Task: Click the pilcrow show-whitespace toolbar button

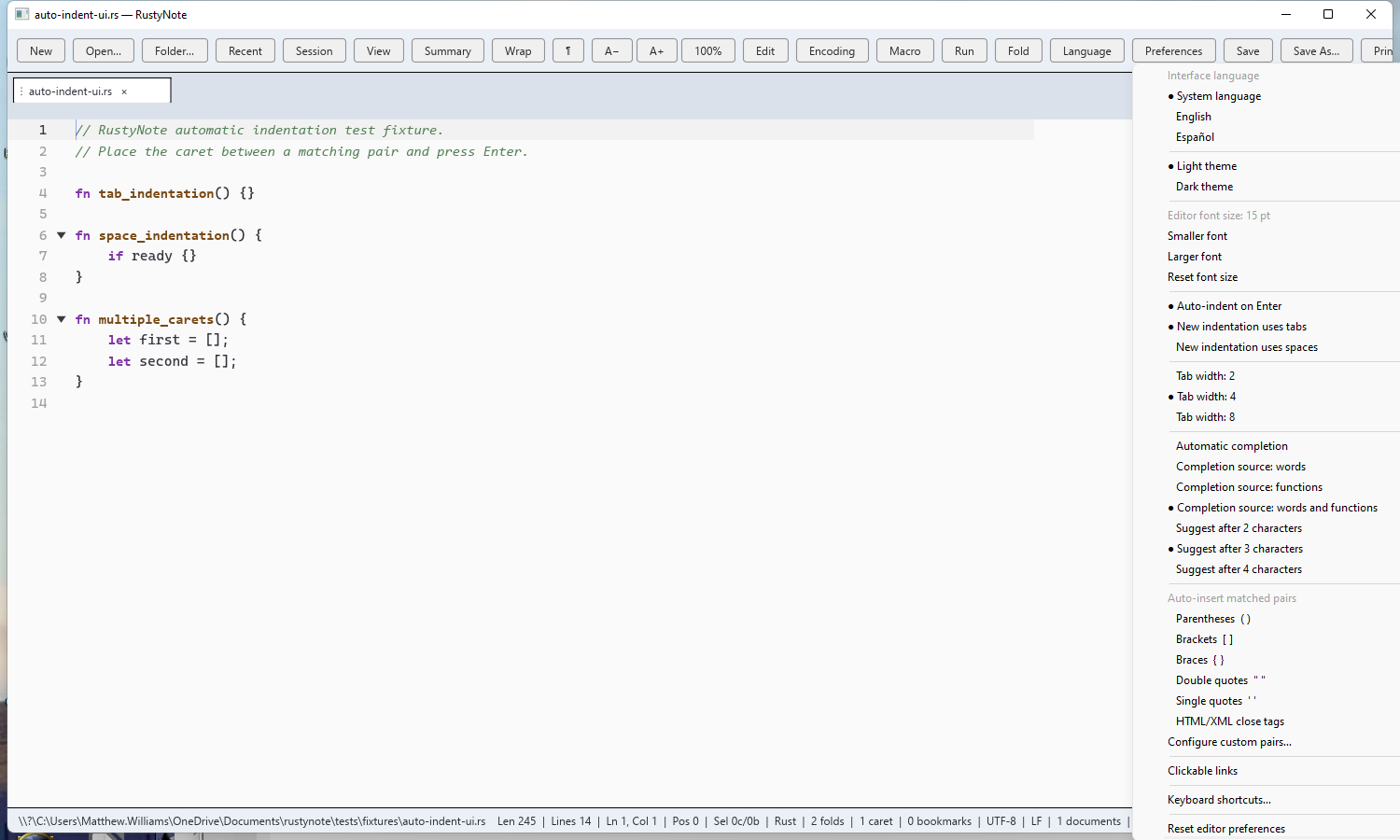Action: (568, 50)
